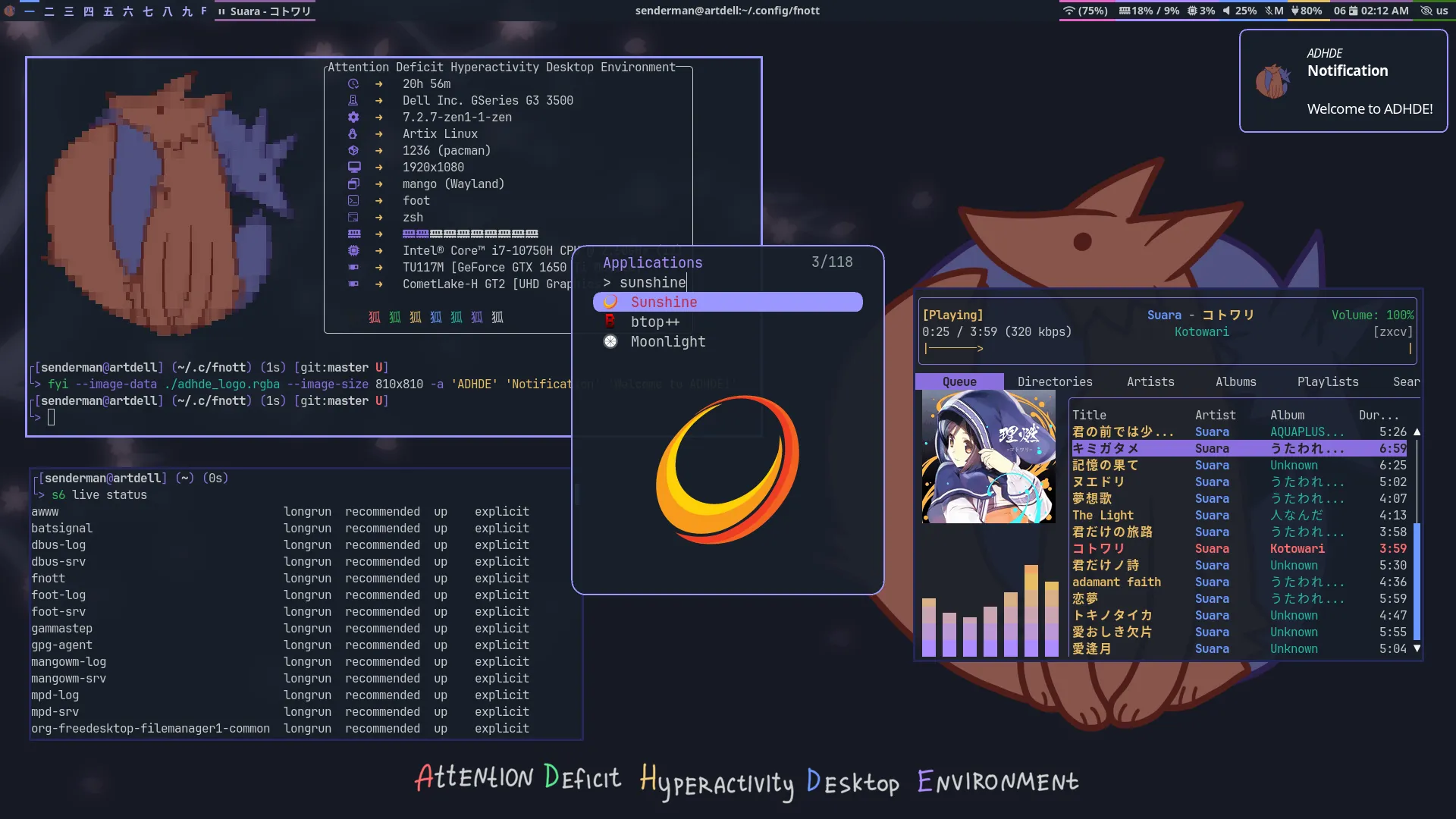1456x819 pixels.
Task: Seek using the playback progress bar
Action: (x=1169, y=348)
